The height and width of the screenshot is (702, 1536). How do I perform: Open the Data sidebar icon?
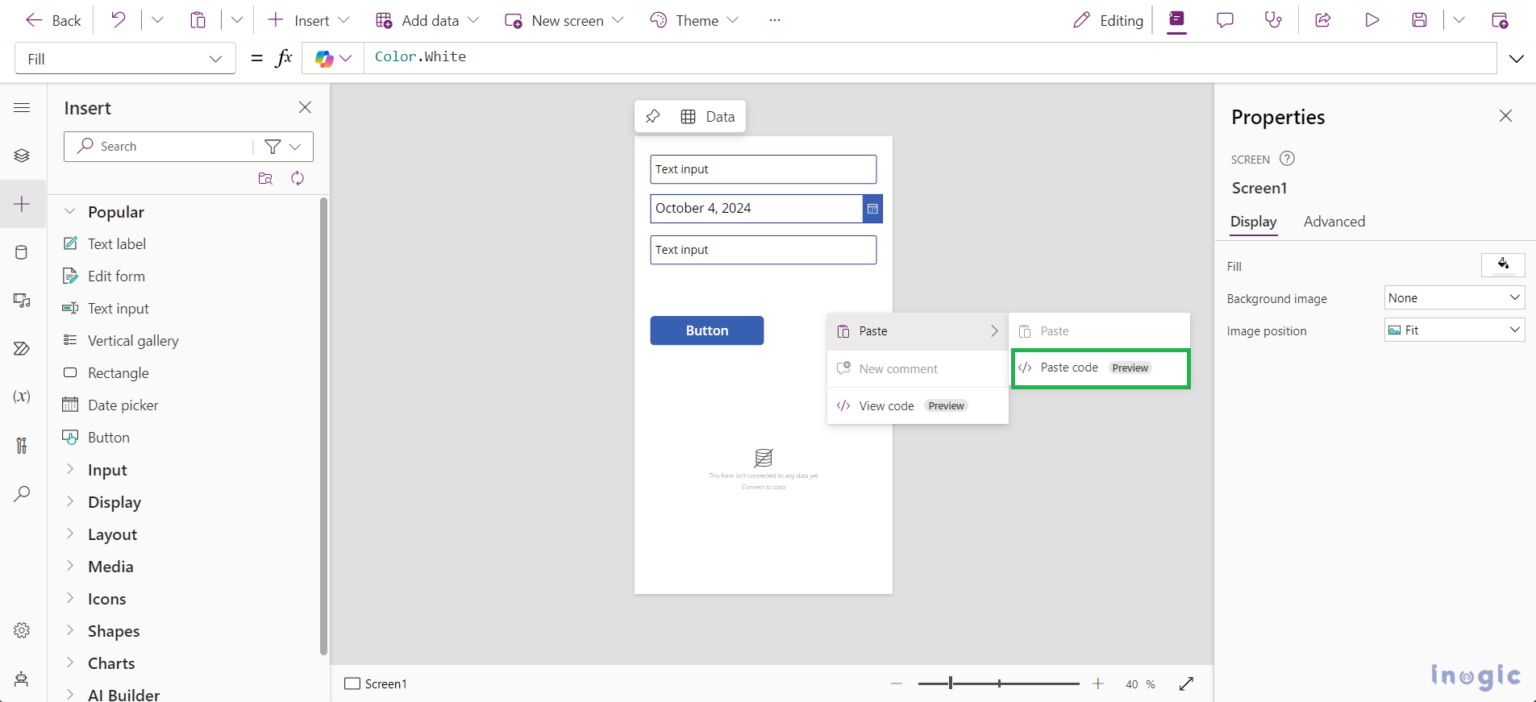(22, 252)
